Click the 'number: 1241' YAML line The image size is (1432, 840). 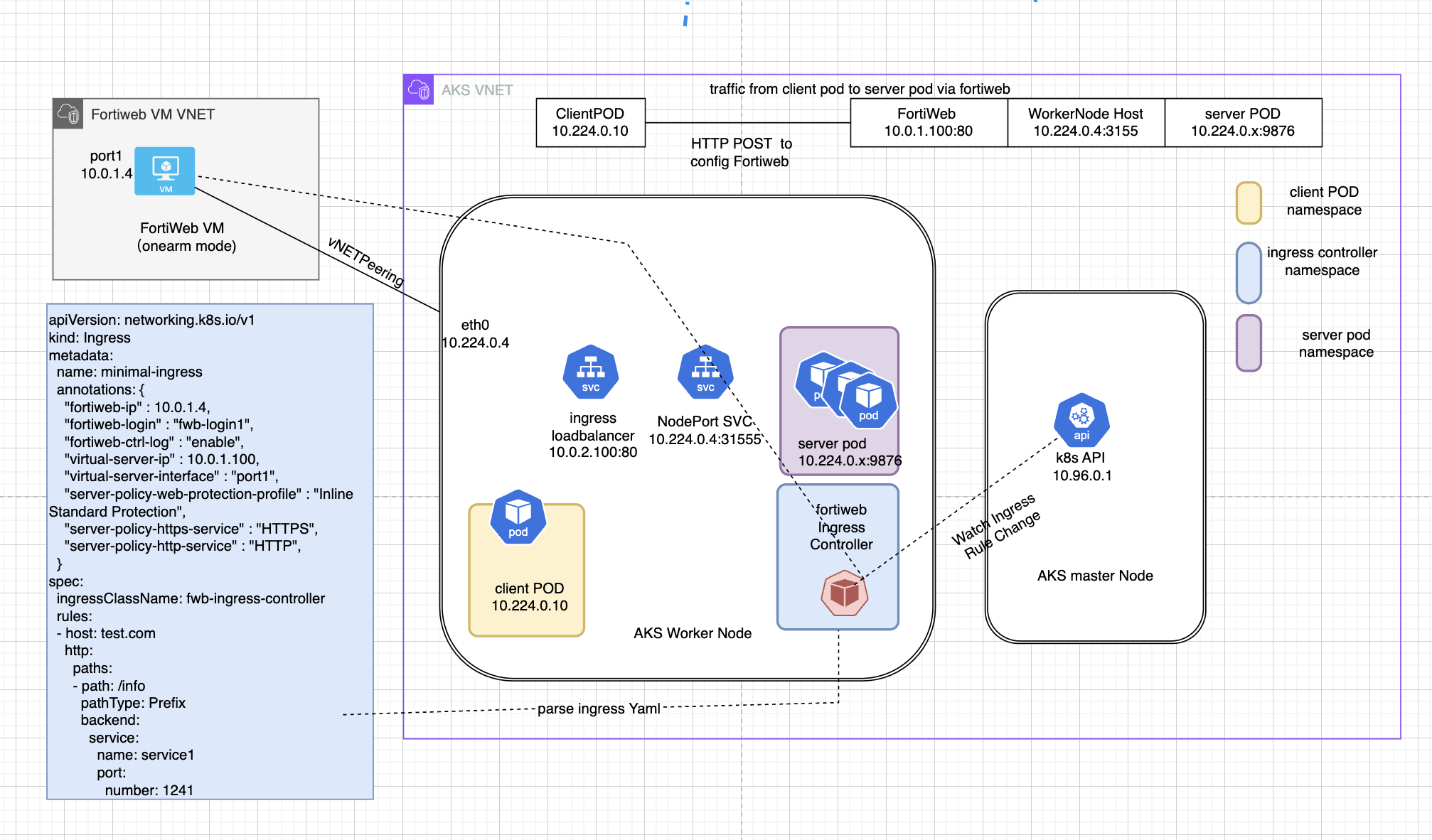[149, 790]
